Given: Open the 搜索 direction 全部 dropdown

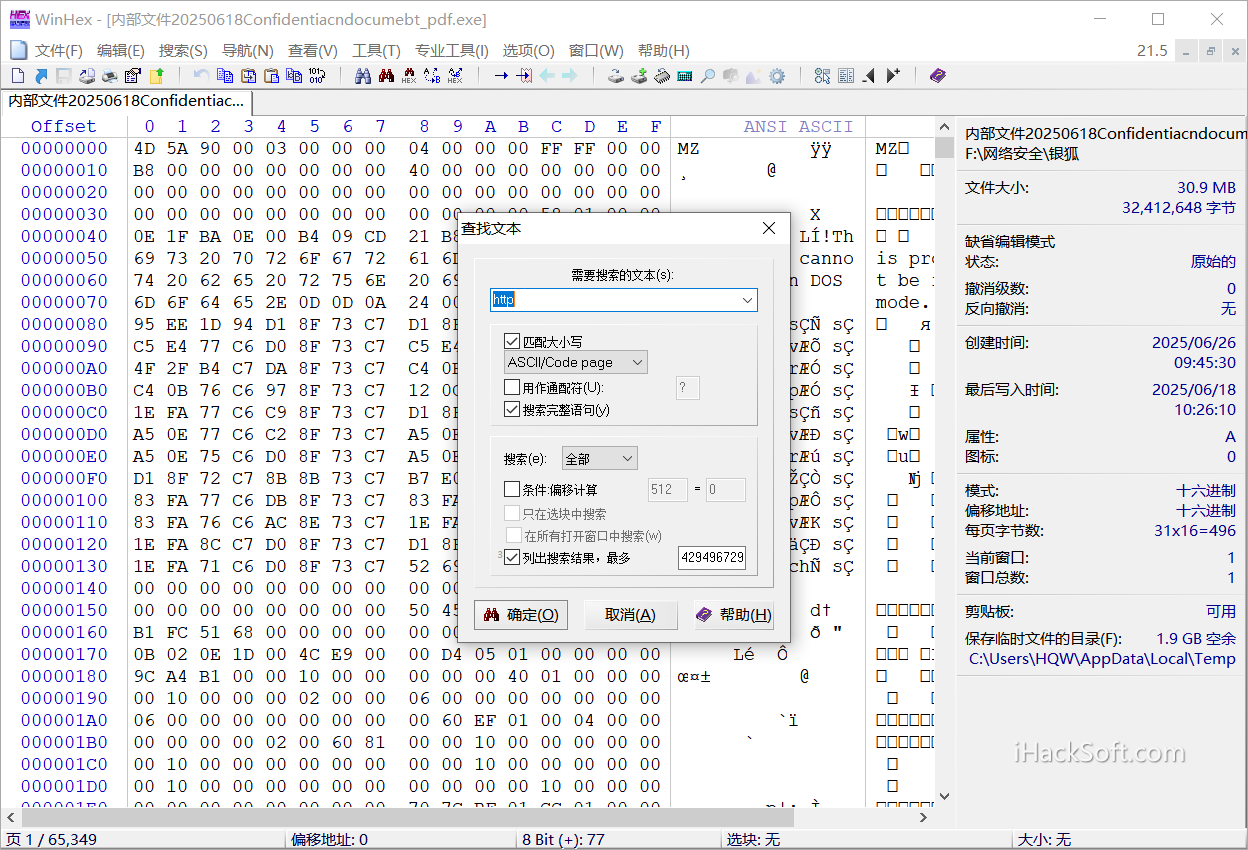Looking at the screenshot, I should point(599,459).
